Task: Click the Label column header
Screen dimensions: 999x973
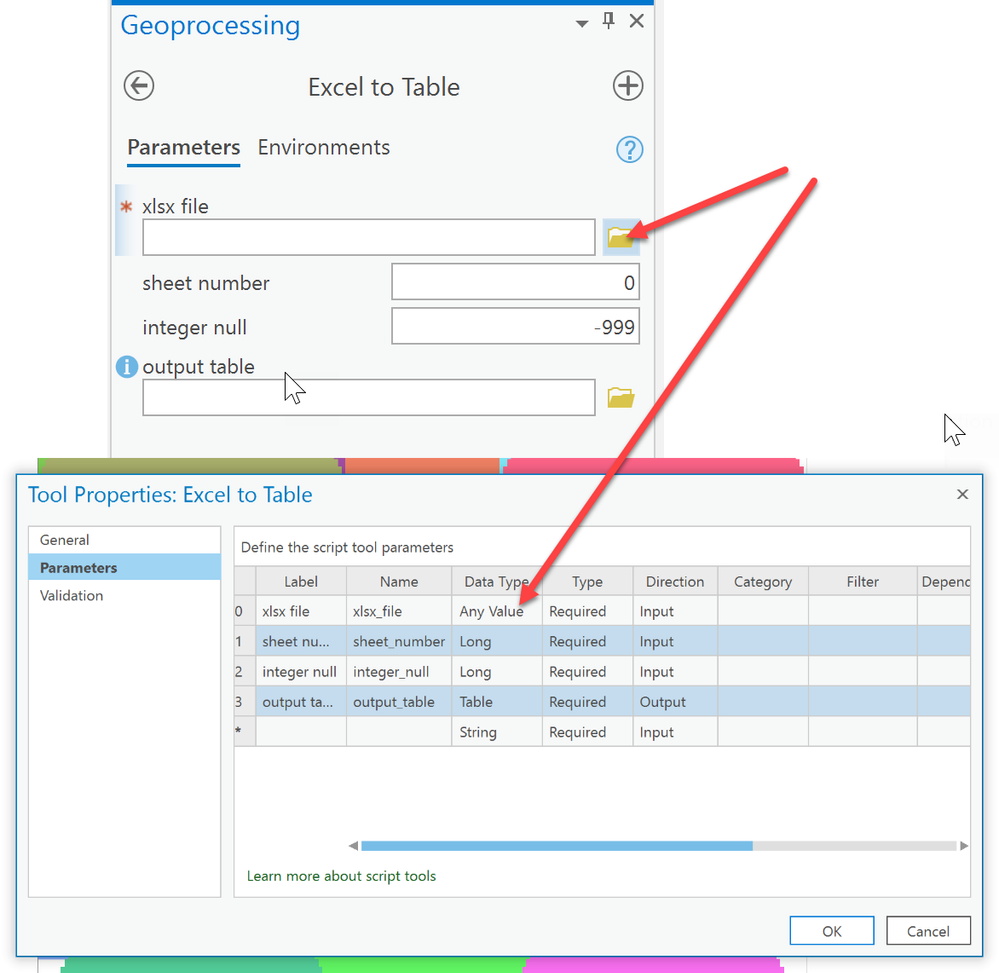Action: pyautogui.click(x=301, y=581)
